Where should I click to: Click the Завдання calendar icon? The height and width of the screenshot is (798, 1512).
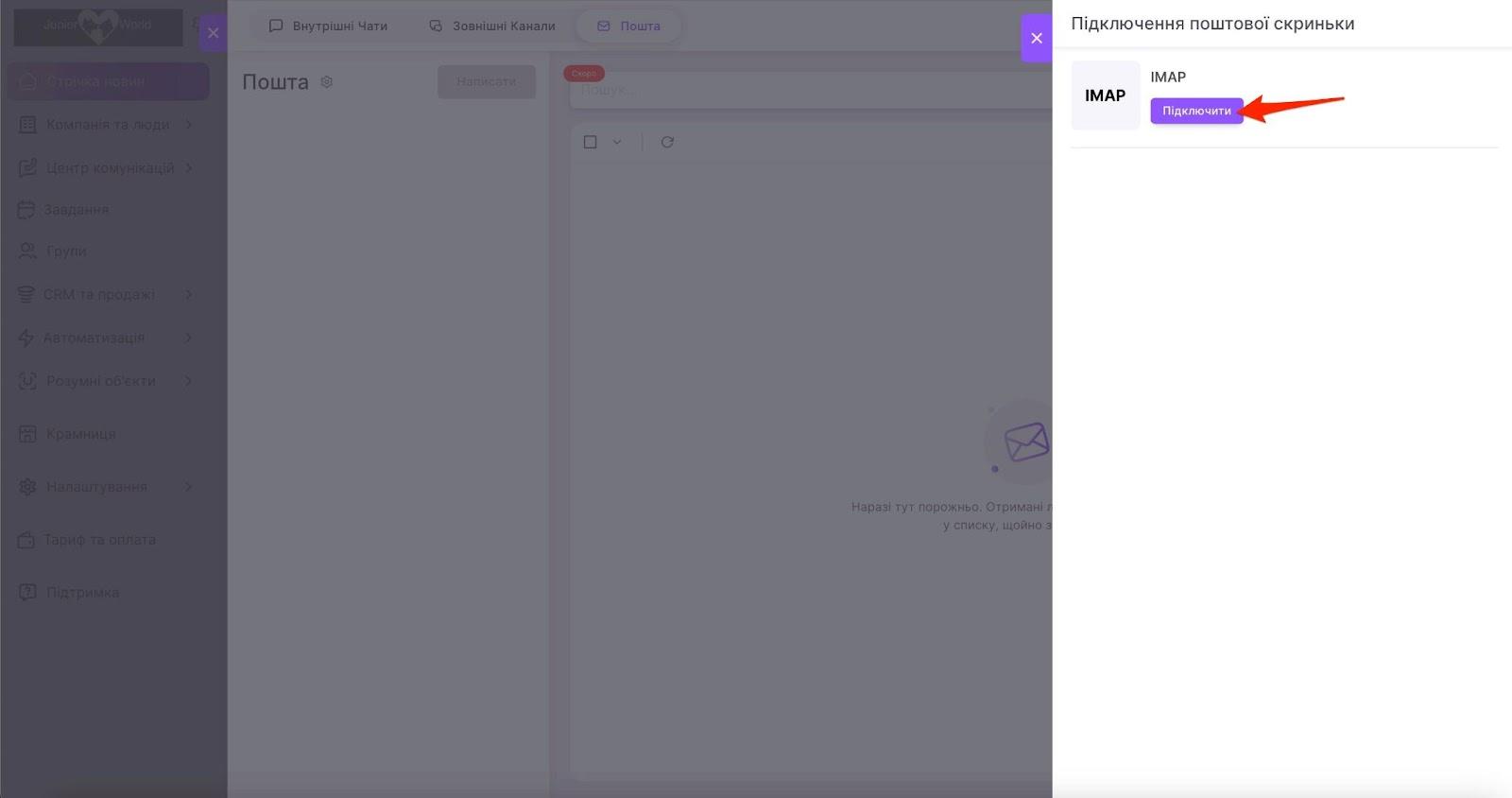[26, 209]
